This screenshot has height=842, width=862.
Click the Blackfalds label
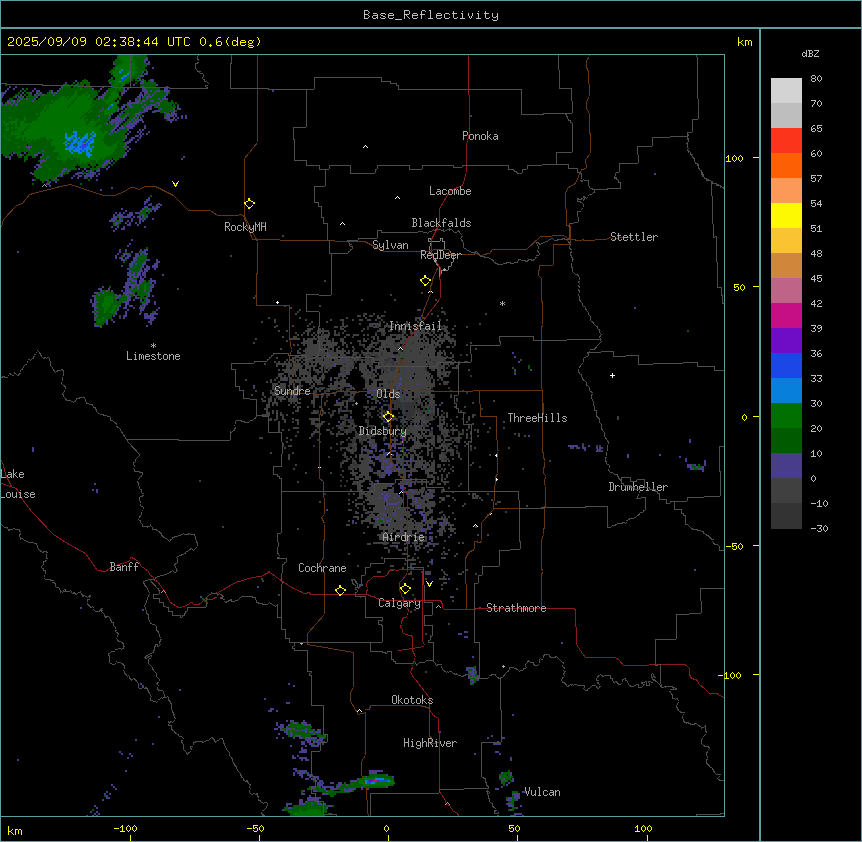pos(441,223)
